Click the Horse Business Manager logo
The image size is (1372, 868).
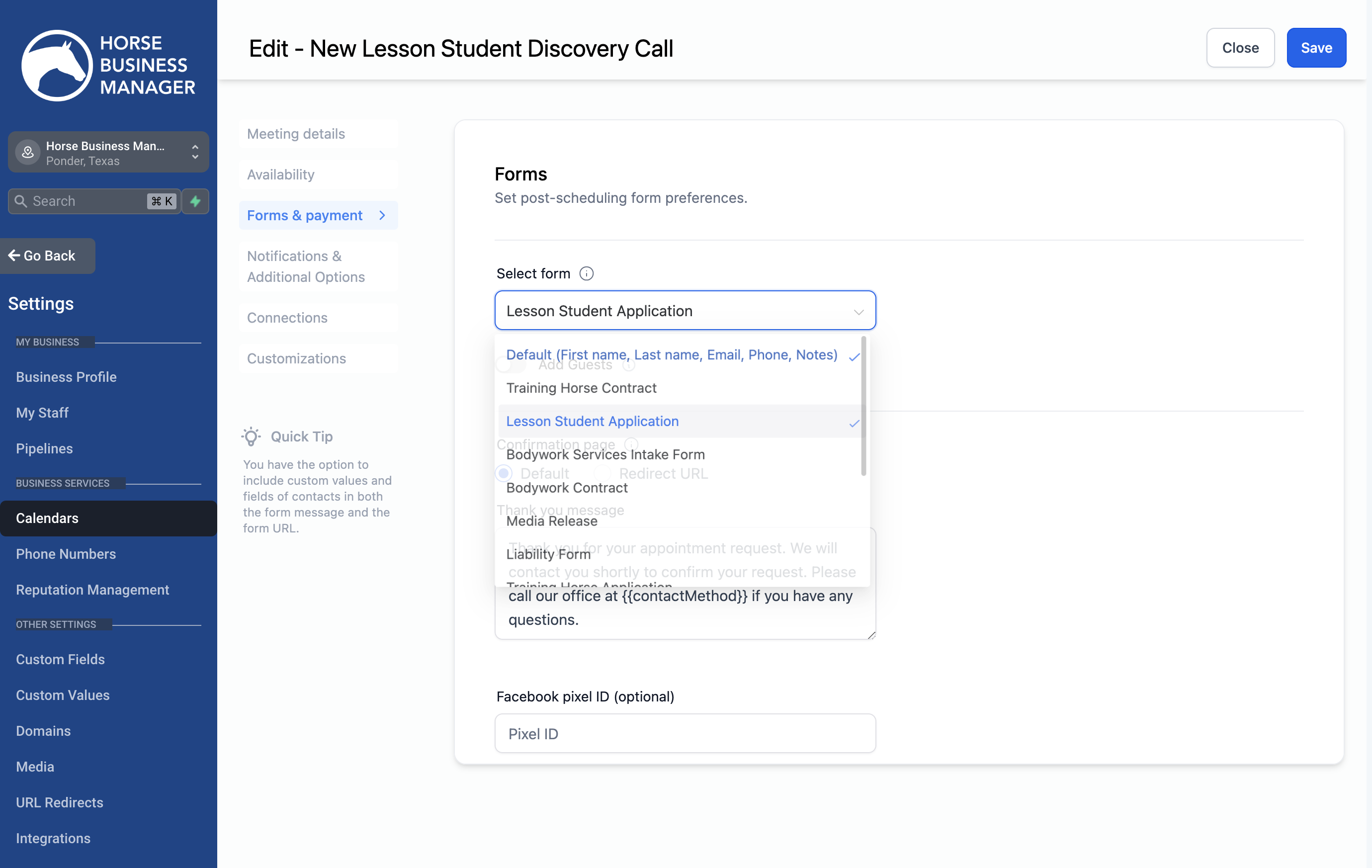[108, 65]
